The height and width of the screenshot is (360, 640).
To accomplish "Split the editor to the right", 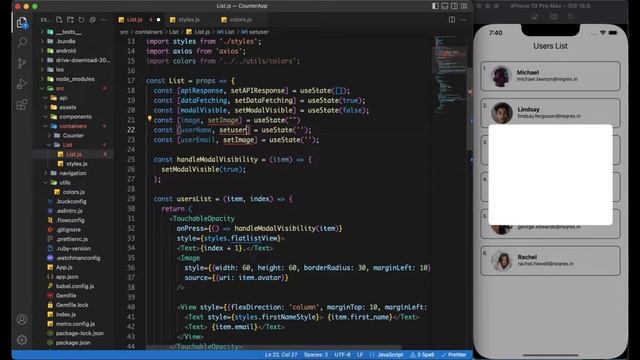I will [x=452, y=20].
